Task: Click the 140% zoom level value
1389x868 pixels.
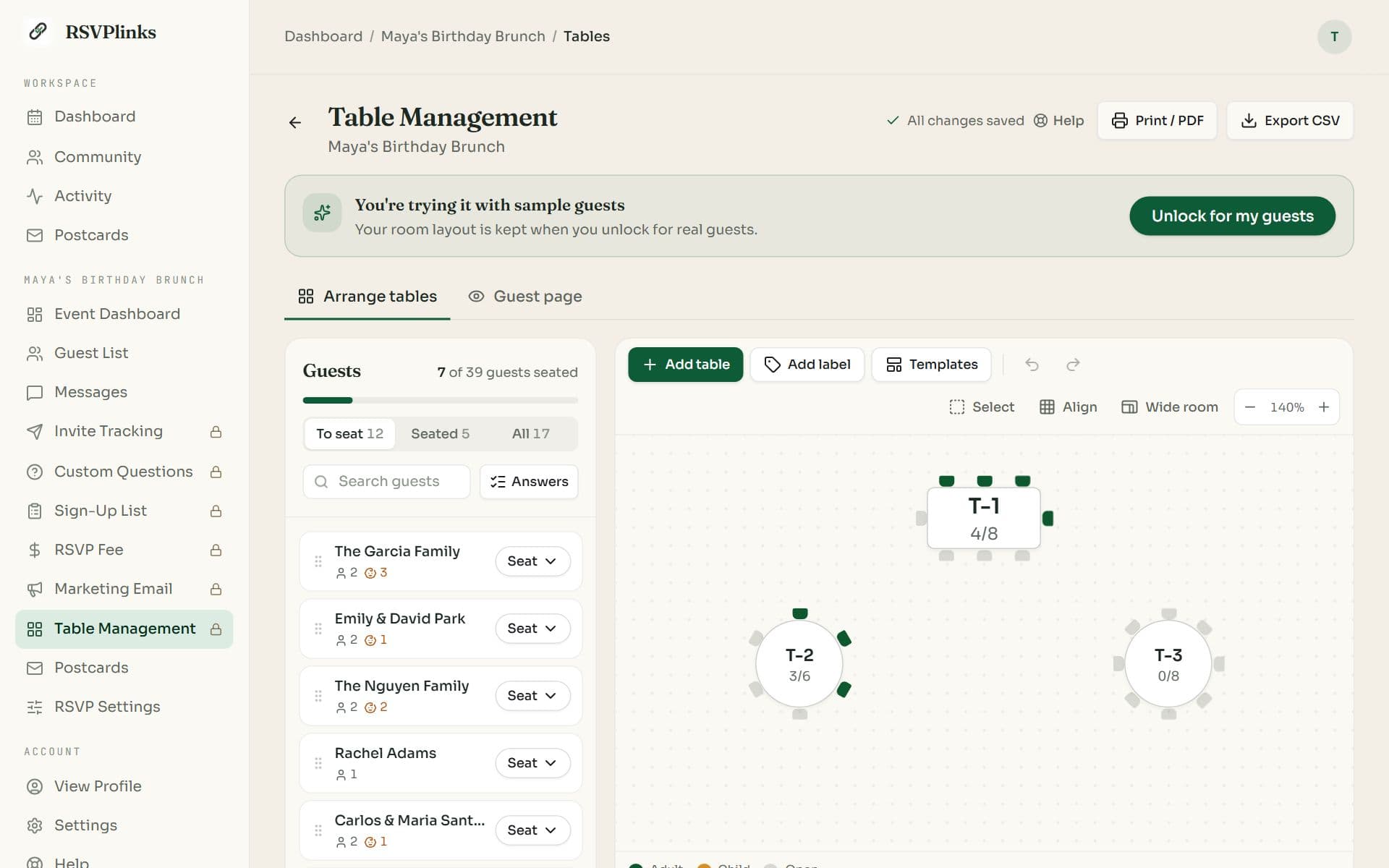Action: (1287, 407)
